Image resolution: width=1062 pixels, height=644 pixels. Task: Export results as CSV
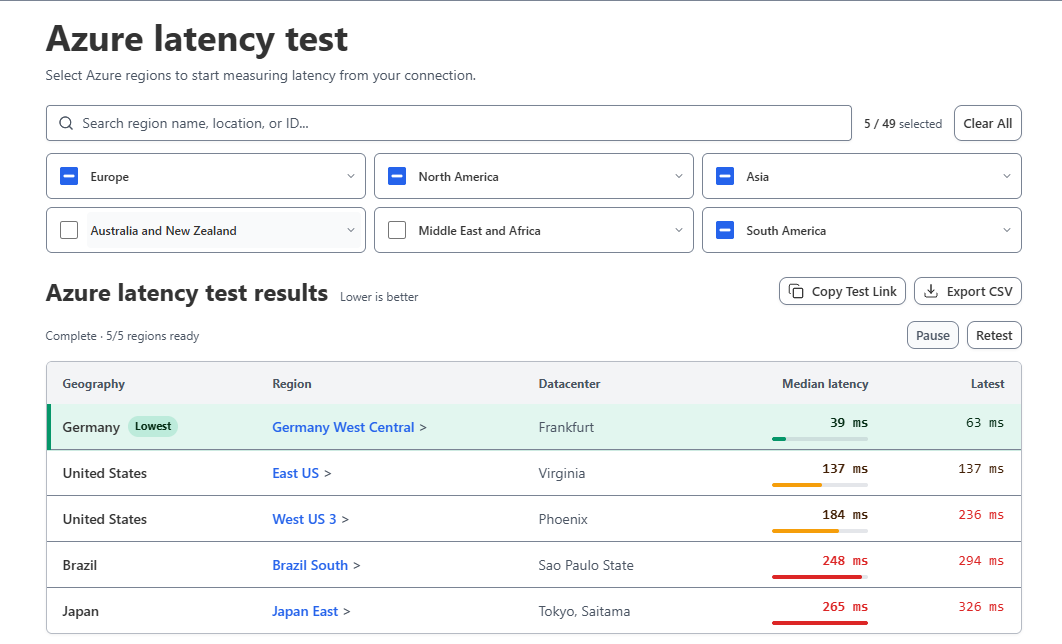(968, 291)
